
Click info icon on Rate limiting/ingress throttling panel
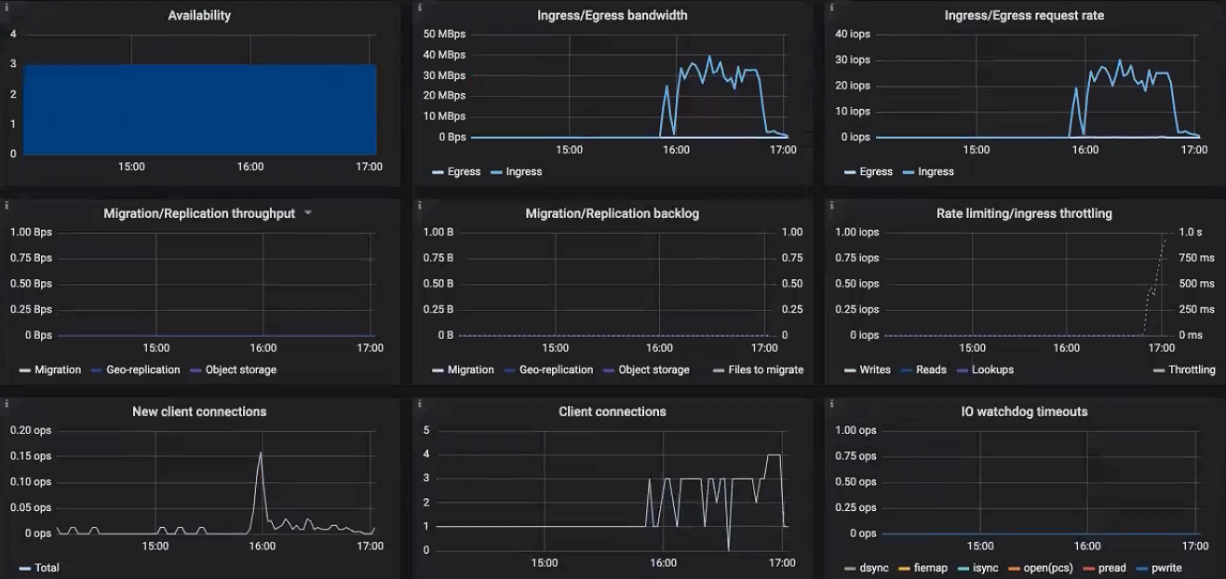point(830,205)
